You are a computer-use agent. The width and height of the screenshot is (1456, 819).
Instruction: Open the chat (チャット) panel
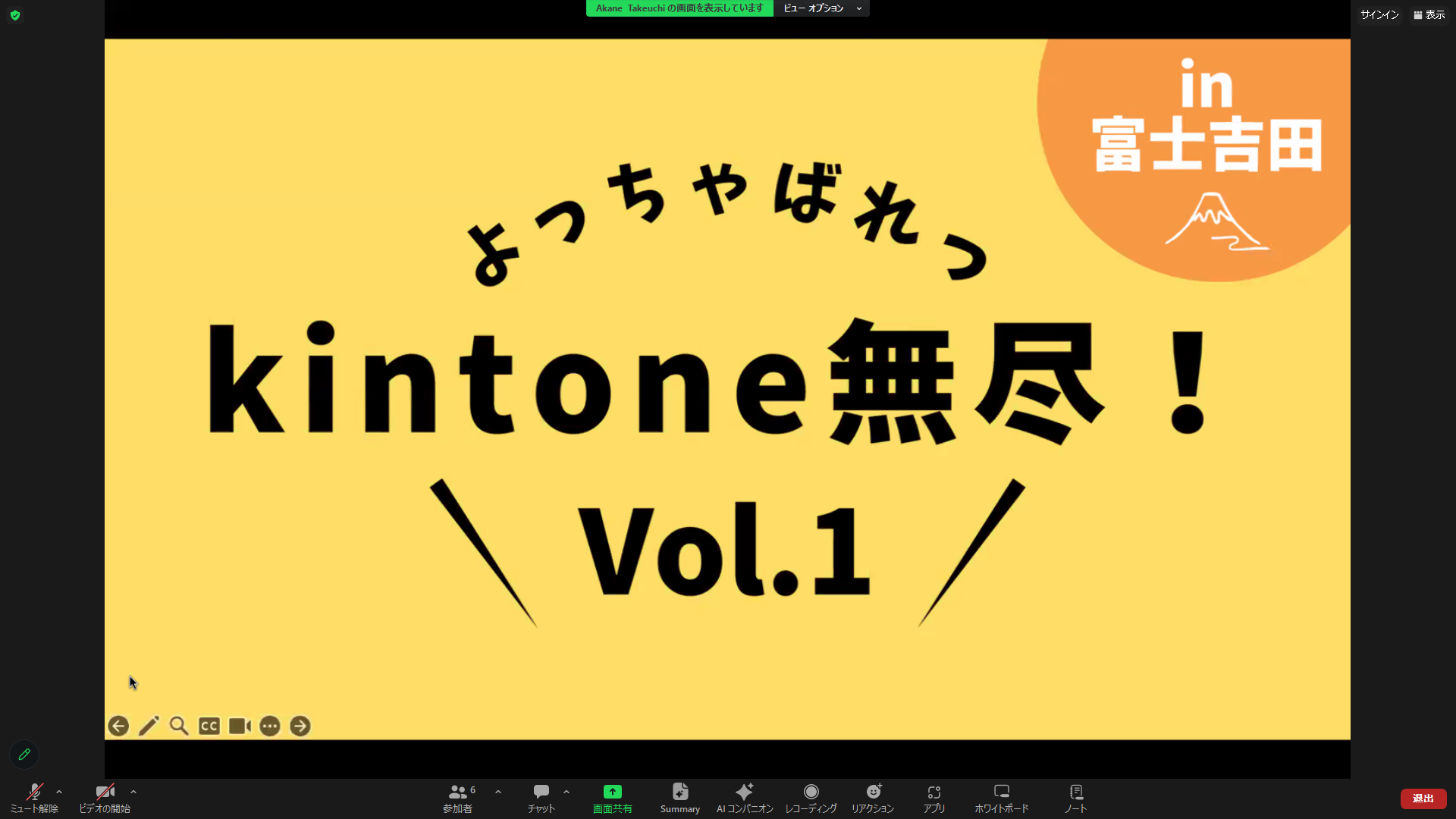coord(541,799)
